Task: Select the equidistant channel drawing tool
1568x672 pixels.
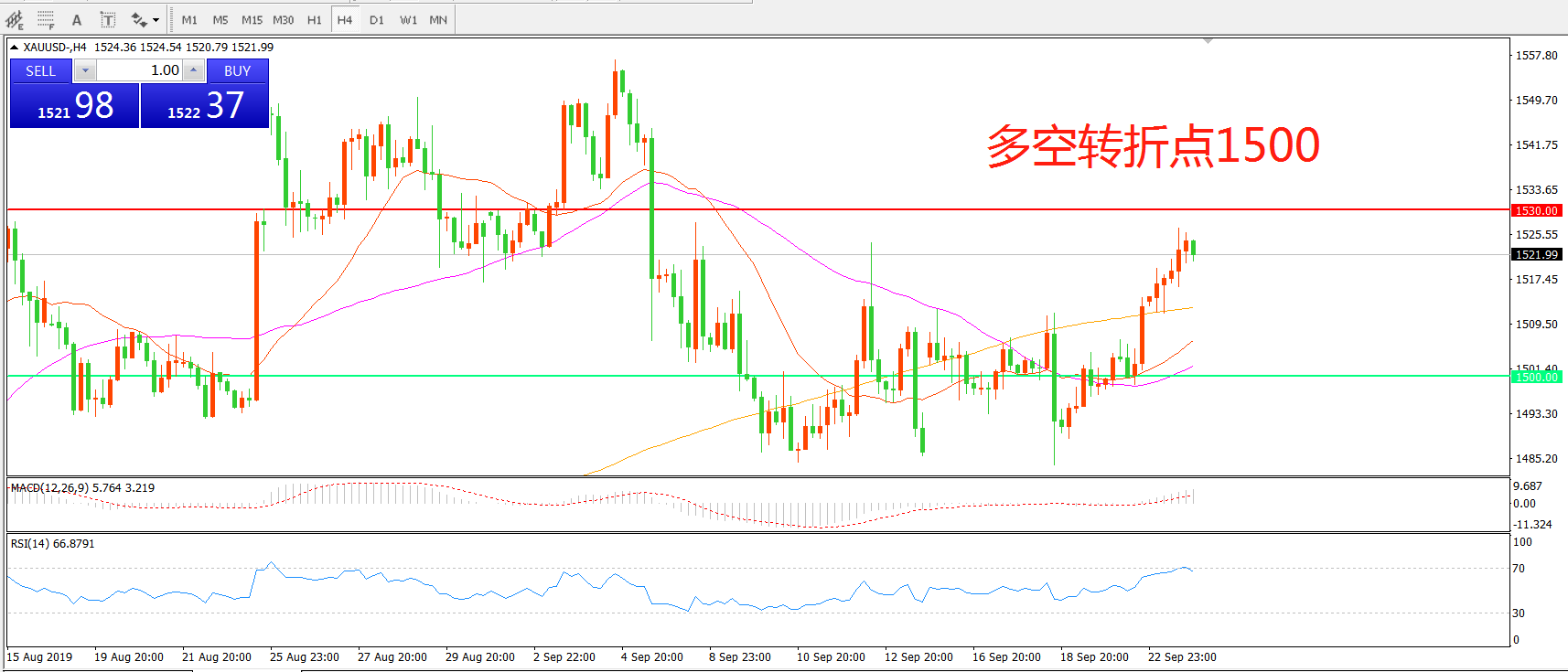Action: coord(16,19)
